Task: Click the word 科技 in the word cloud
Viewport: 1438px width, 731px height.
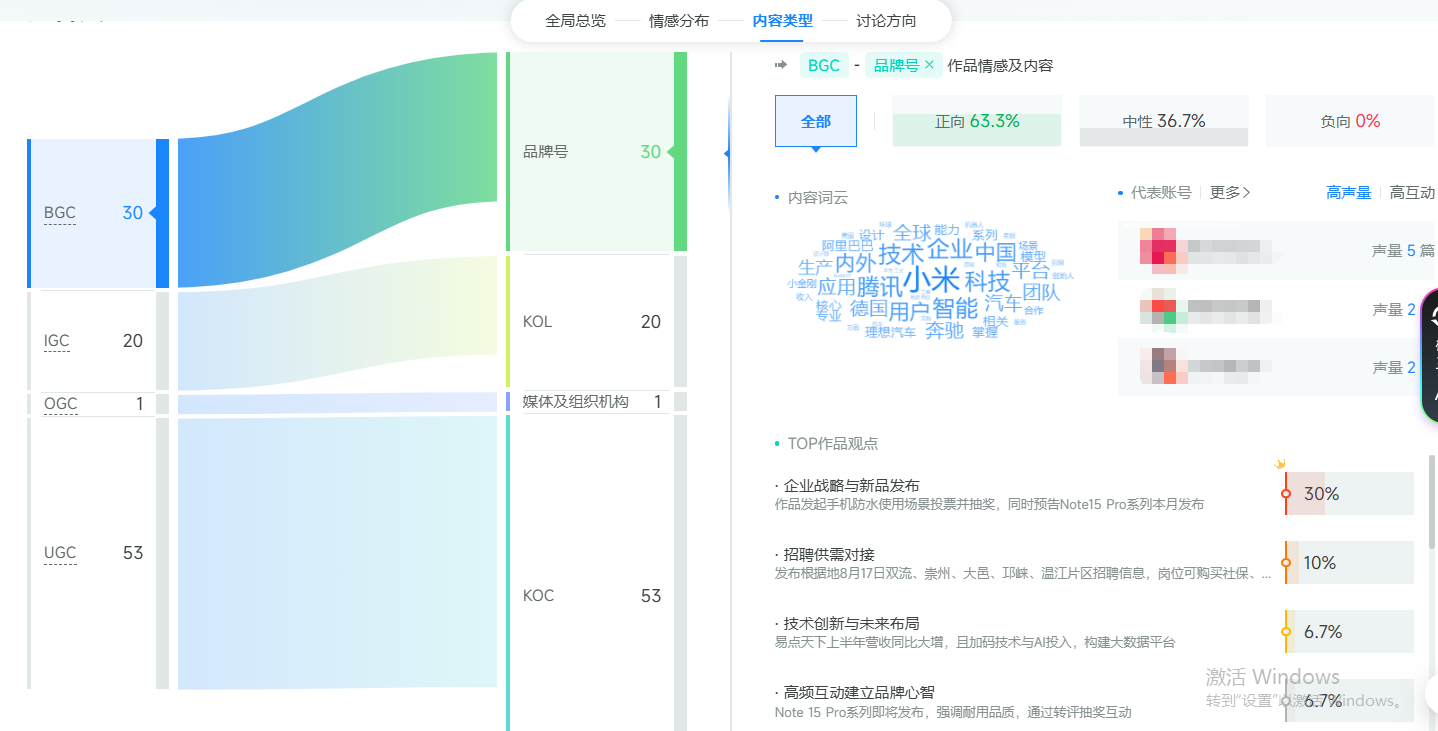Action: point(987,282)
